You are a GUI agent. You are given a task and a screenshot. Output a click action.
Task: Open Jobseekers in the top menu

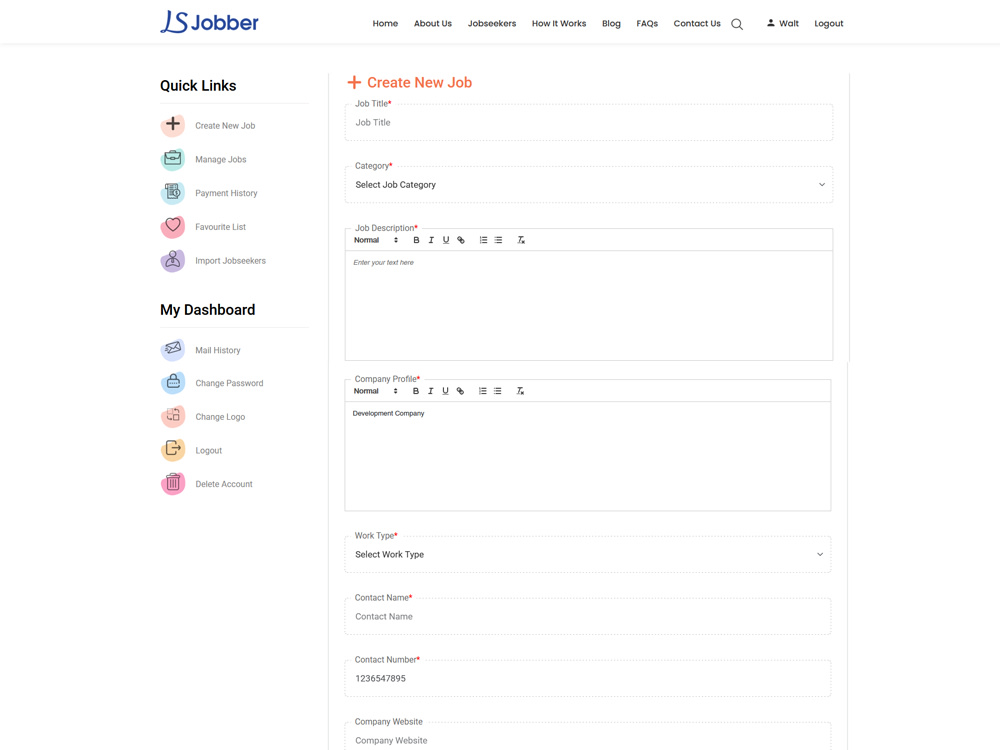pos(492,24)
